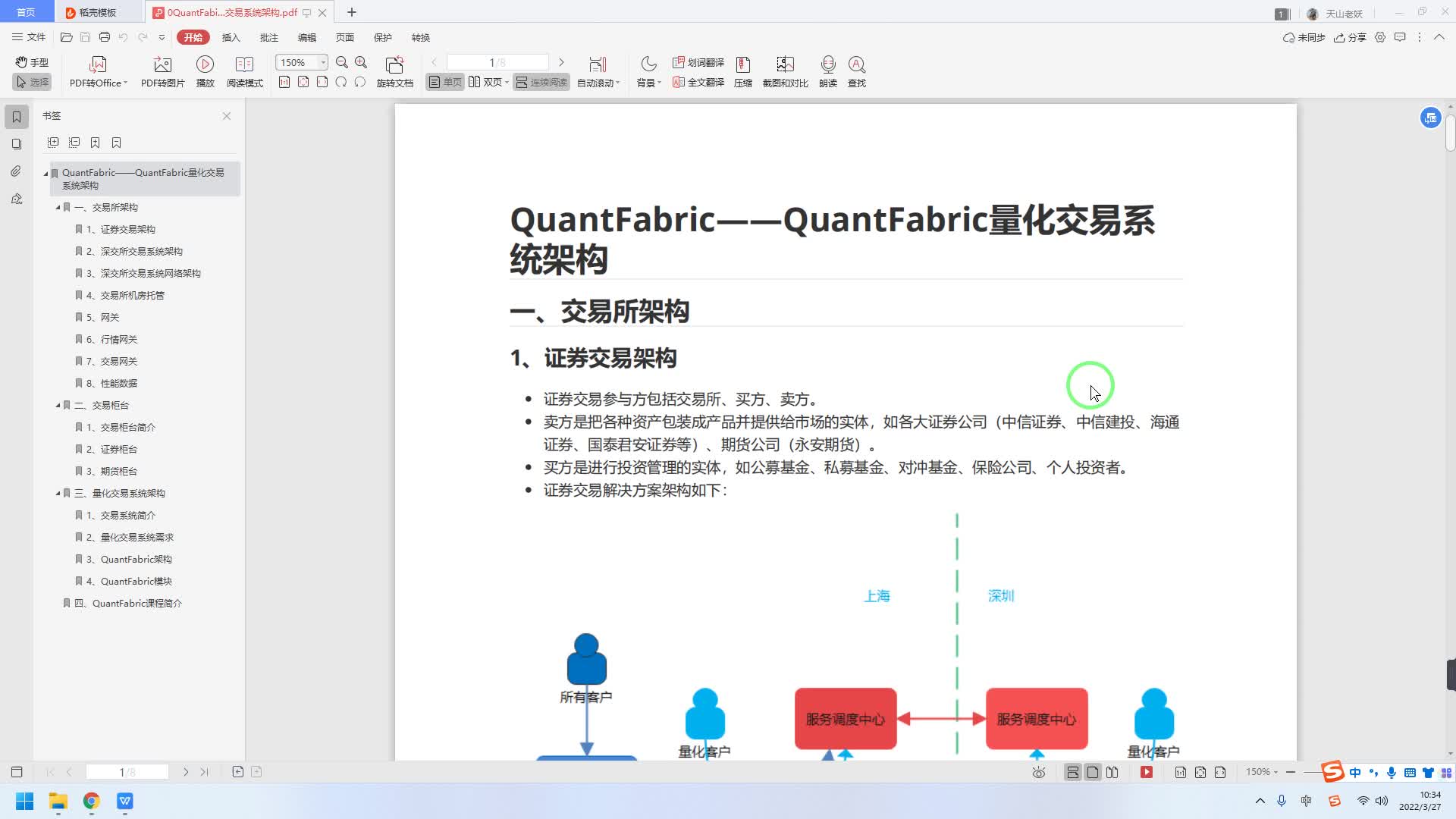Viewport: 1456px width, 819px height.
Task: Open the 150% zoom level dropdown
Action: (323, 62)
